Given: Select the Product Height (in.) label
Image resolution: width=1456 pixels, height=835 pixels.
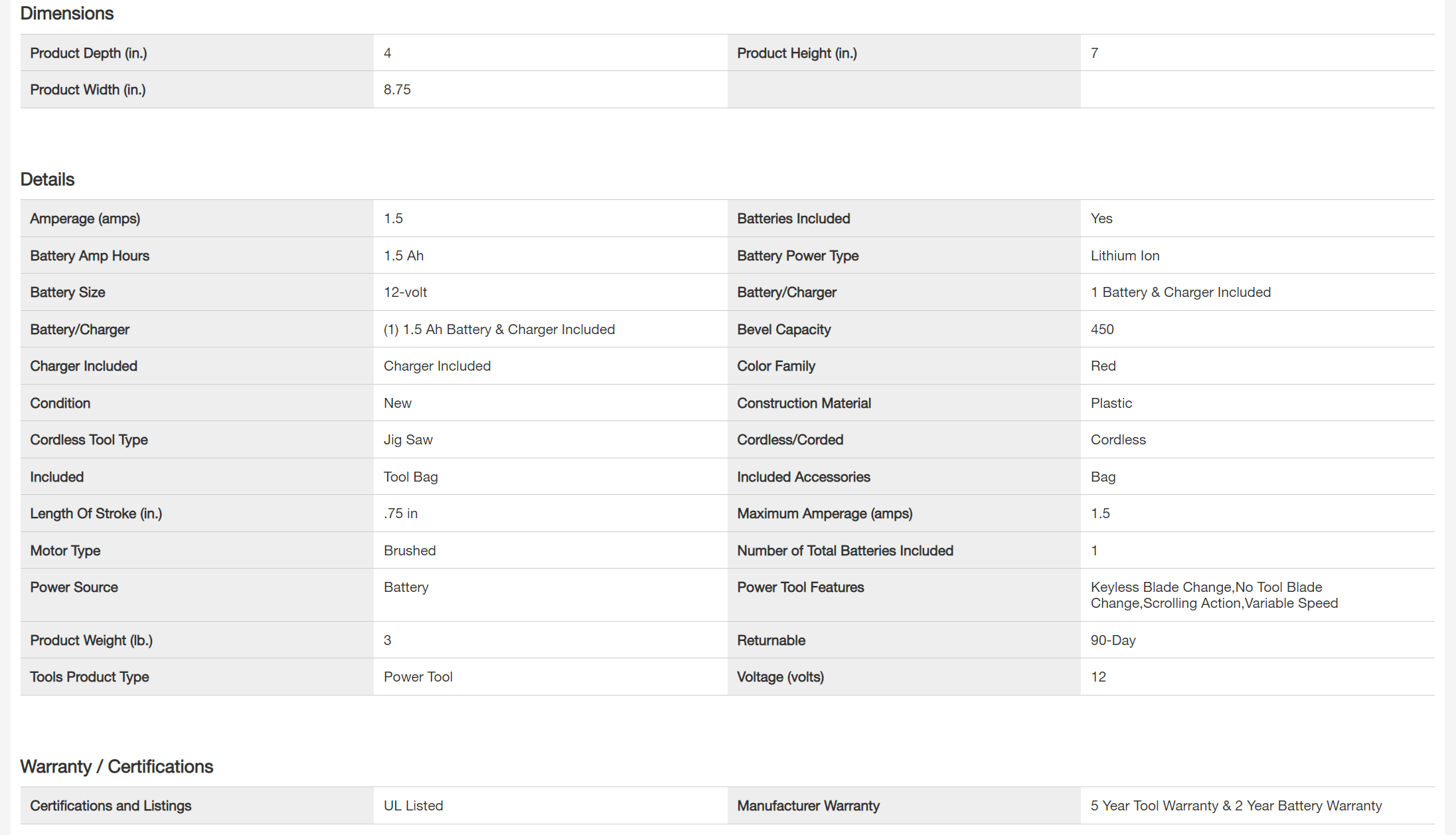Looking at the screenshot, I should (797, 53).
